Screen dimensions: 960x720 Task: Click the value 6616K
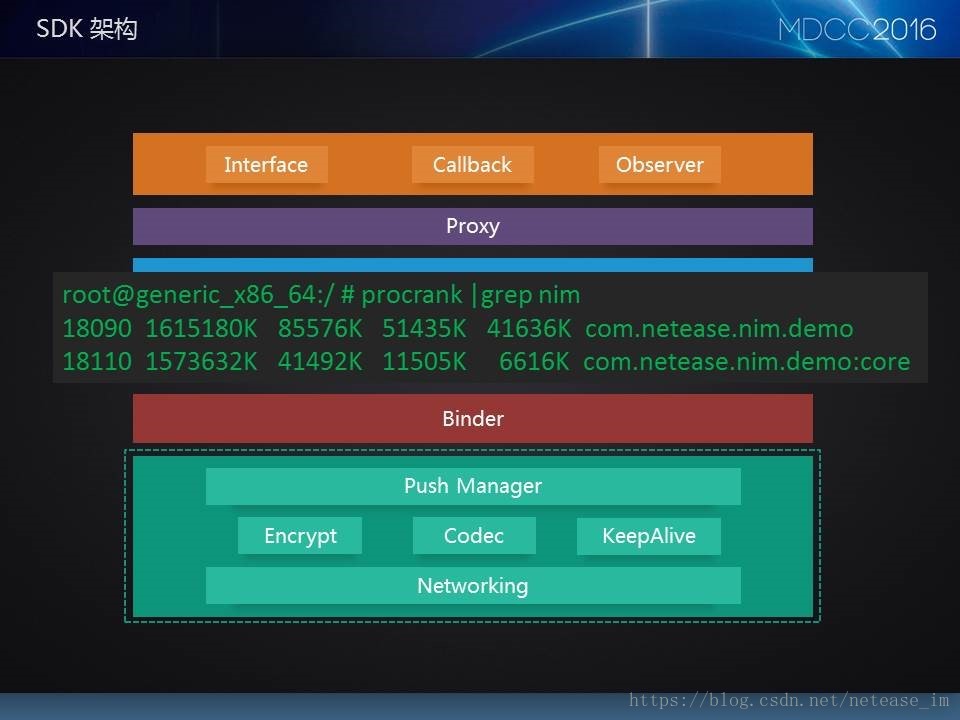pos(534,361)
